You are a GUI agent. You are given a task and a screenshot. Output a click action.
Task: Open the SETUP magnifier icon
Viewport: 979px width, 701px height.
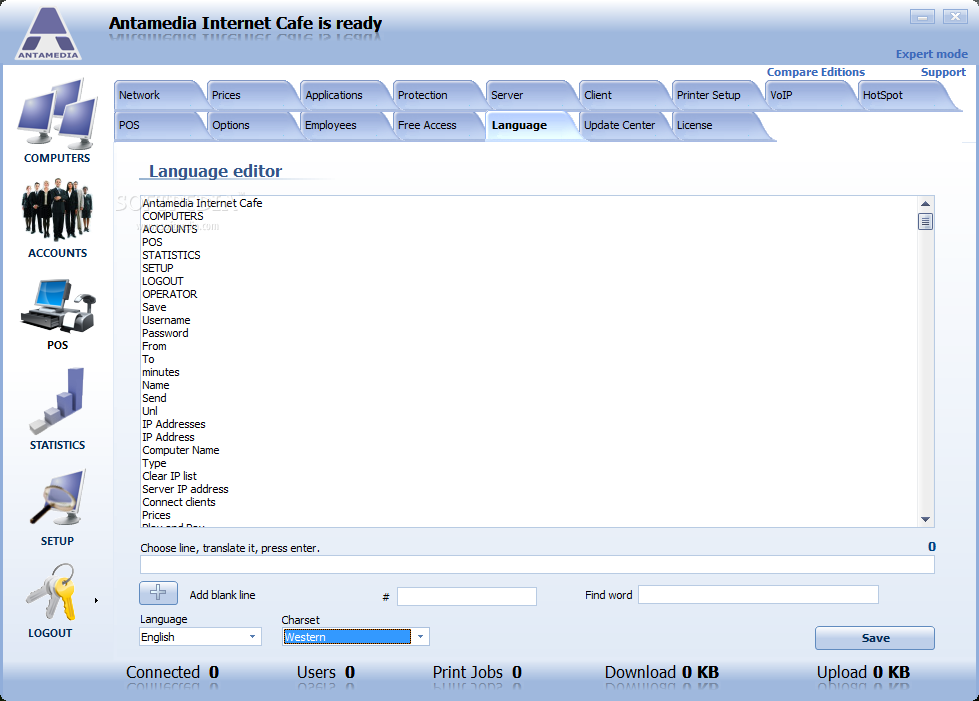[57, 499]
